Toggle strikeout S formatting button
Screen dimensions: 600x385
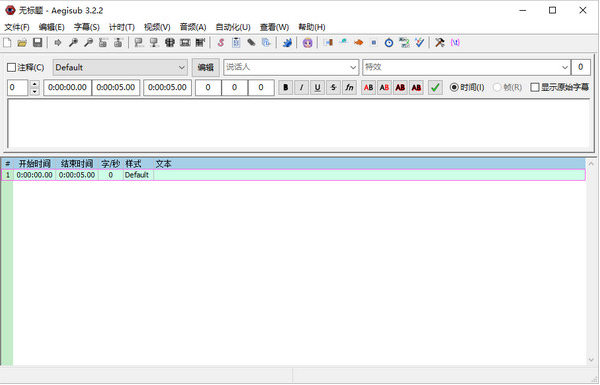pos(333,88)
